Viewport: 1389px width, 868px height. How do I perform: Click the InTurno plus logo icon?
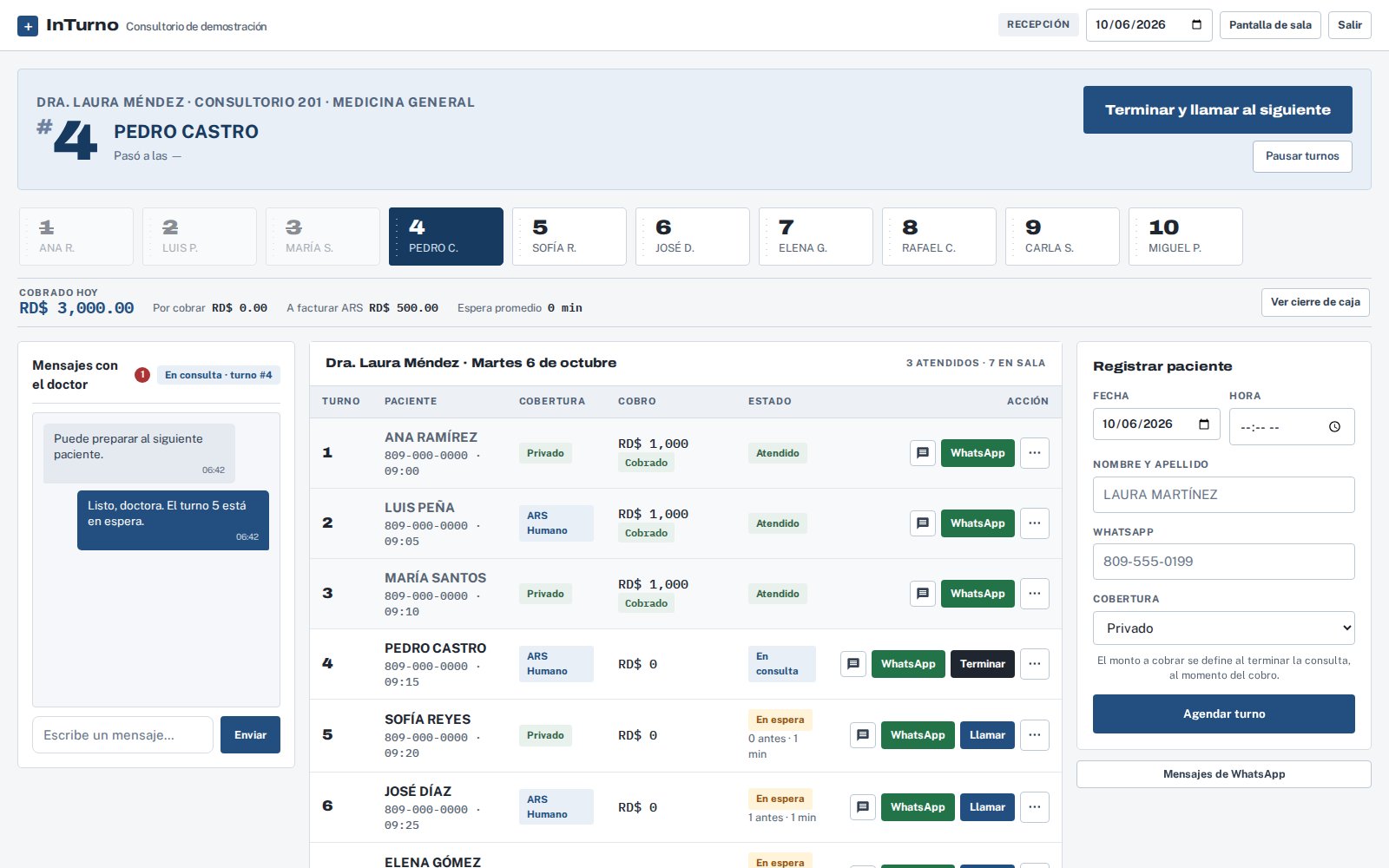28,26
